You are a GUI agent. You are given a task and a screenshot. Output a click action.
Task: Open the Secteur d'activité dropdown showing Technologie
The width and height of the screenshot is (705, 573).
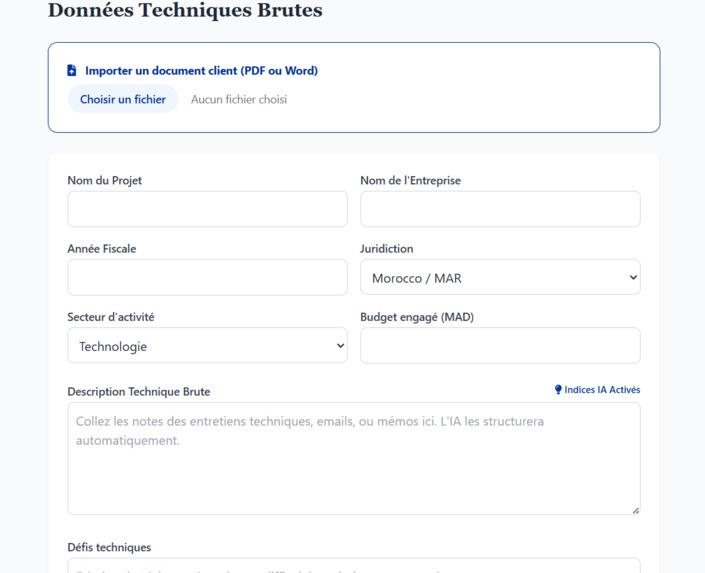pos(207,345)
